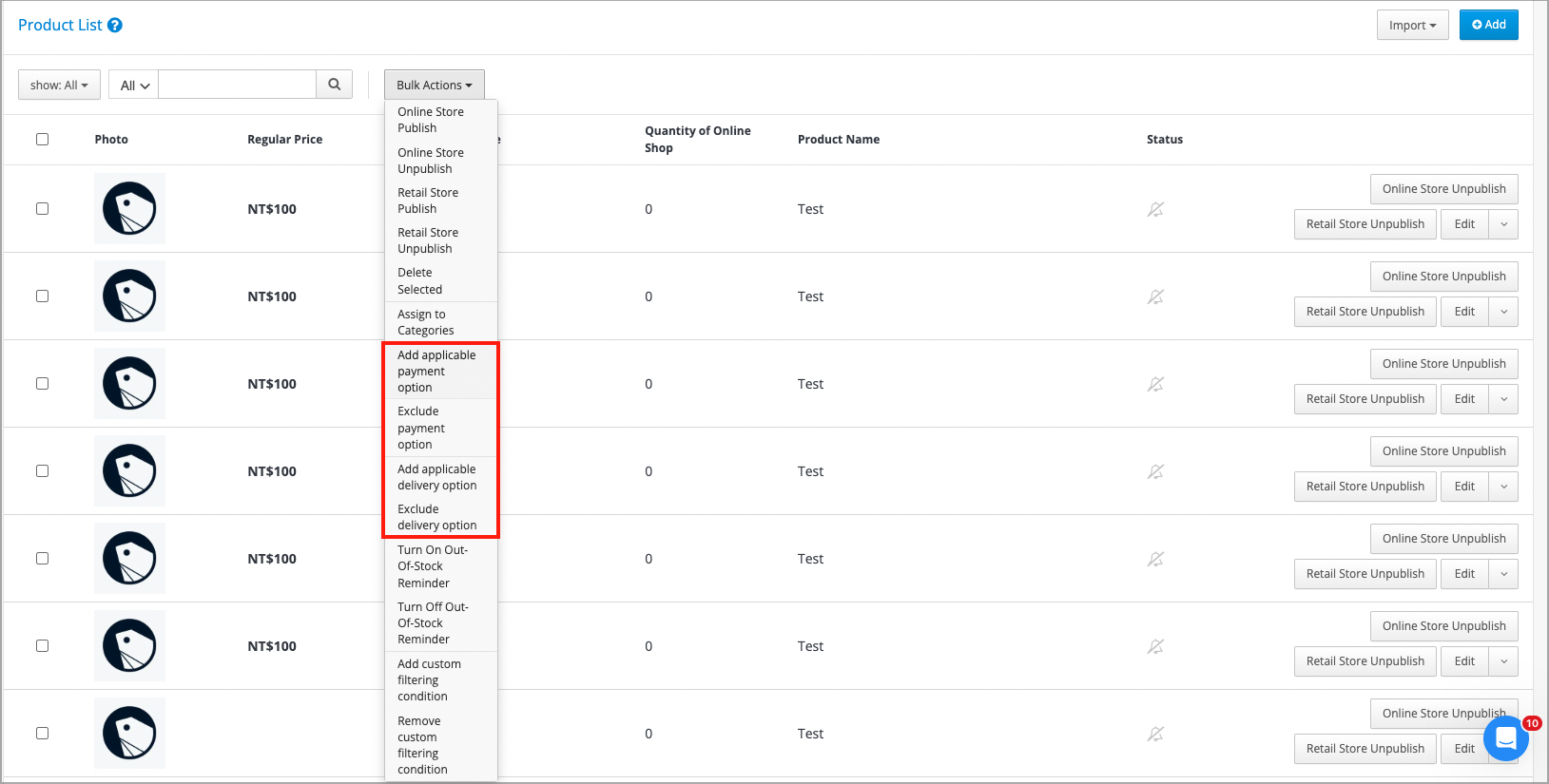Select Remove custom filtering condition
The width and height of the screenshot is (1549, 784).
(441, 745)
